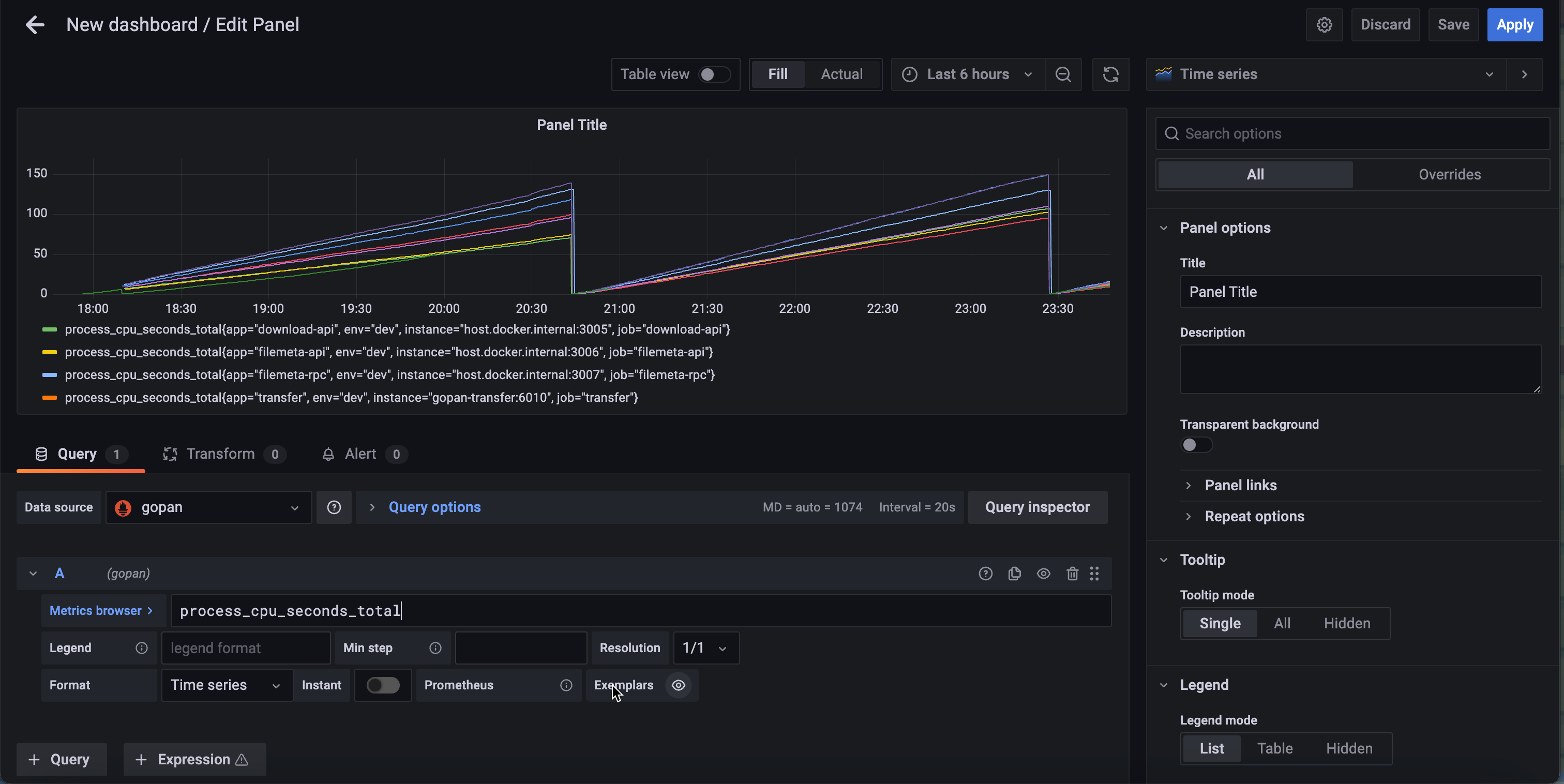Open the Query inspector
Viewport: 1564px width, 784px height.
click(x=1037, y=507)
